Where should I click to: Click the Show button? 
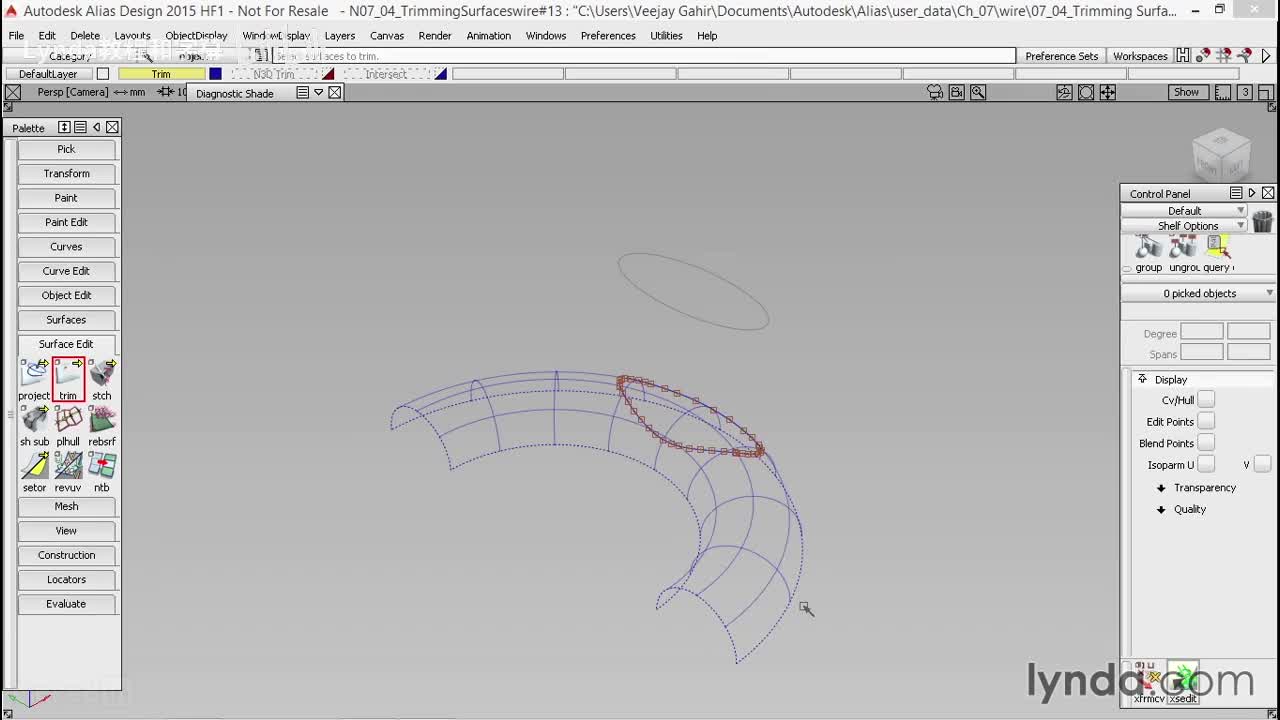click(1186, 92)
